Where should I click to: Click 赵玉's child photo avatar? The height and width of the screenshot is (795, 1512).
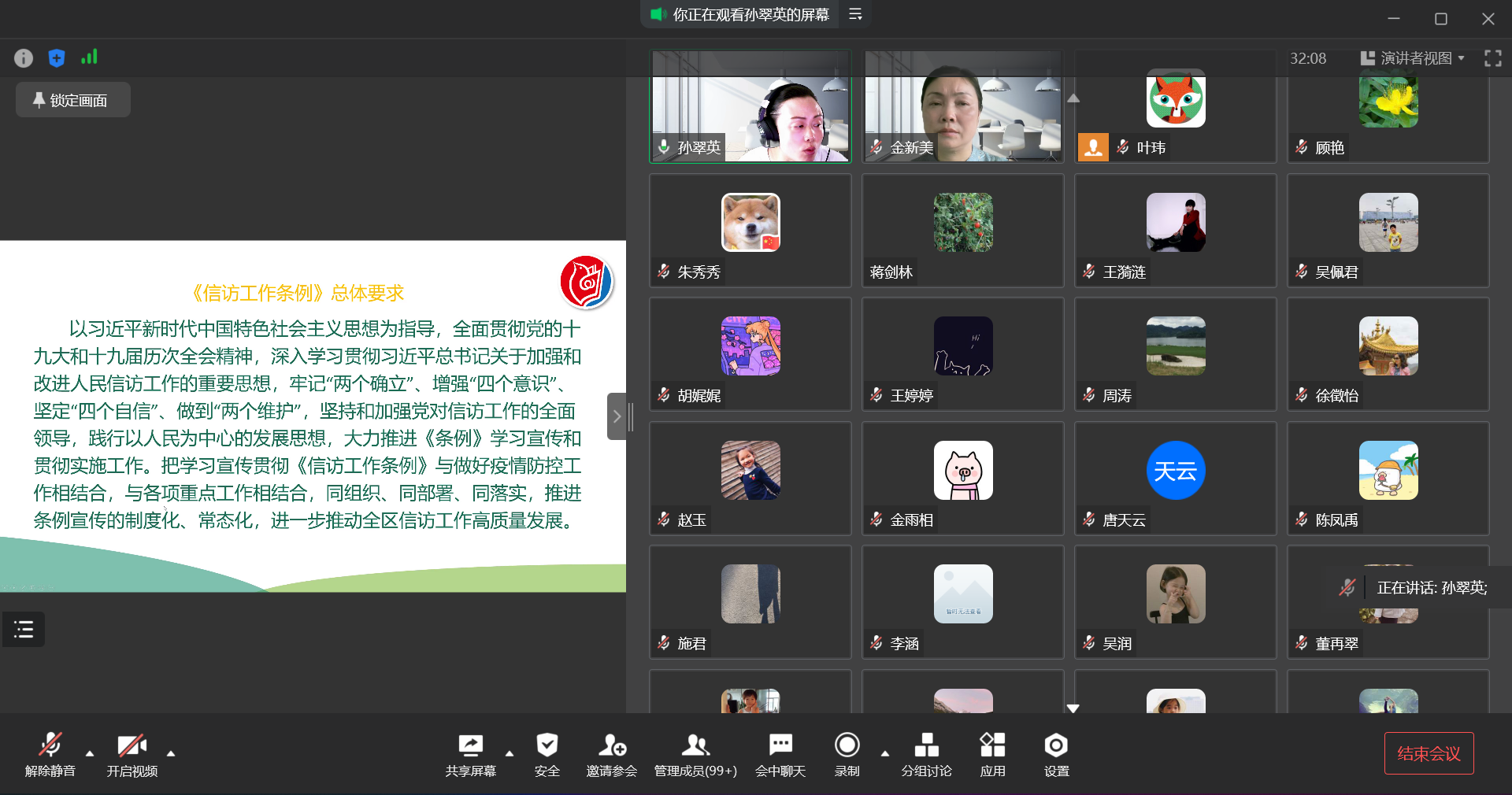coord(750,470)
